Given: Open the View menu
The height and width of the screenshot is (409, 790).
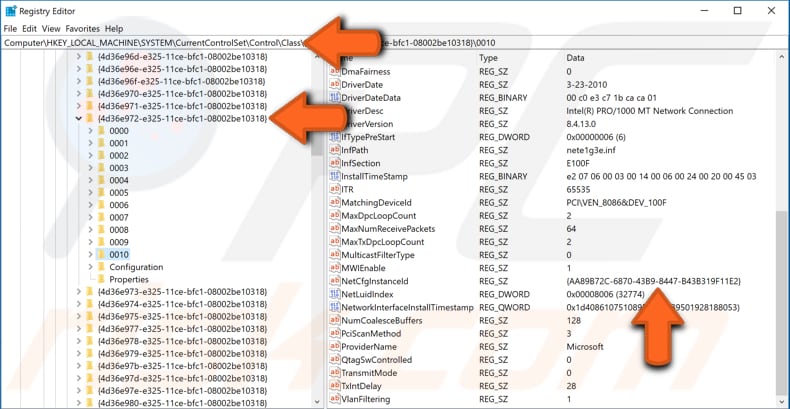Looking at the screenshot, I should [51, 29].
